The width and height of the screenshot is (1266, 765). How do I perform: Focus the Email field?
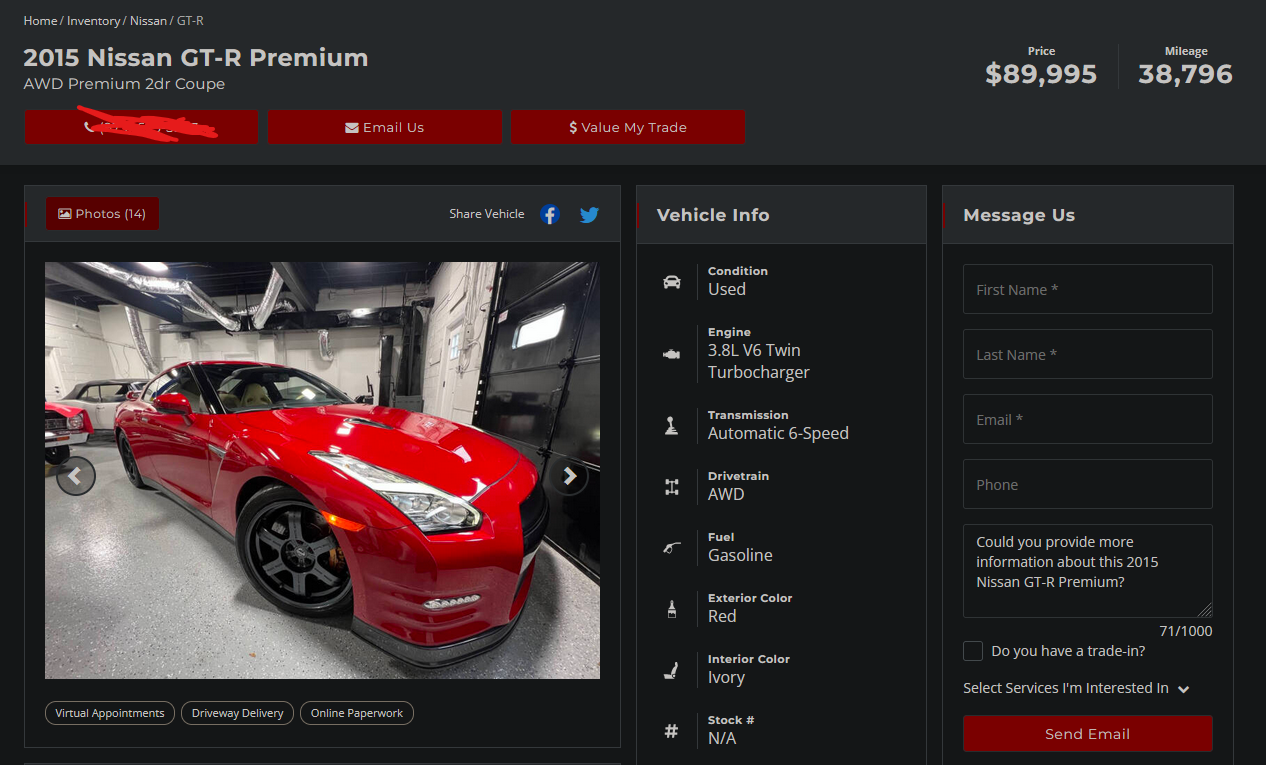click(x=1087, y=419)
